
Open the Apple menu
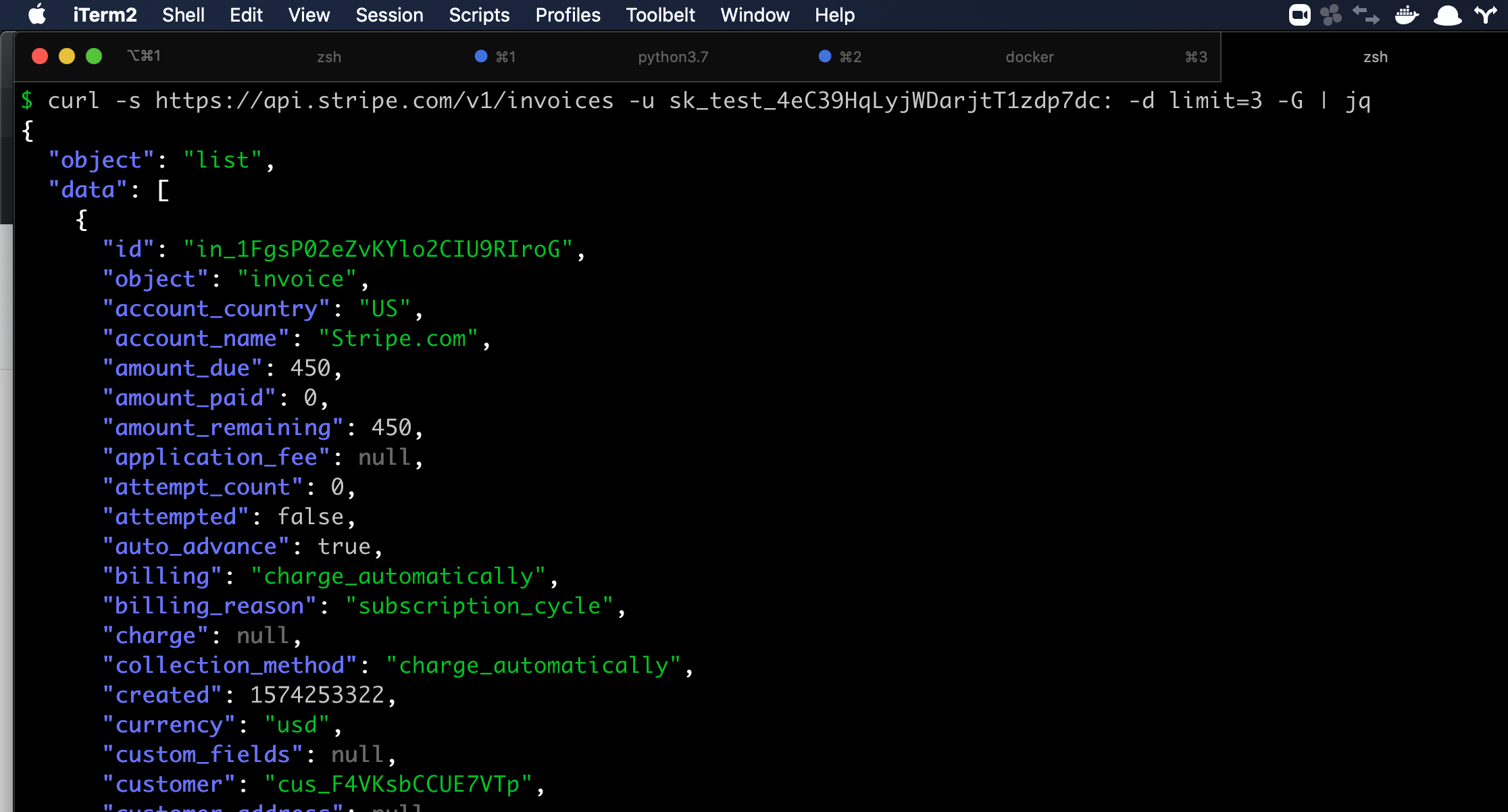(x=37, y=14)
